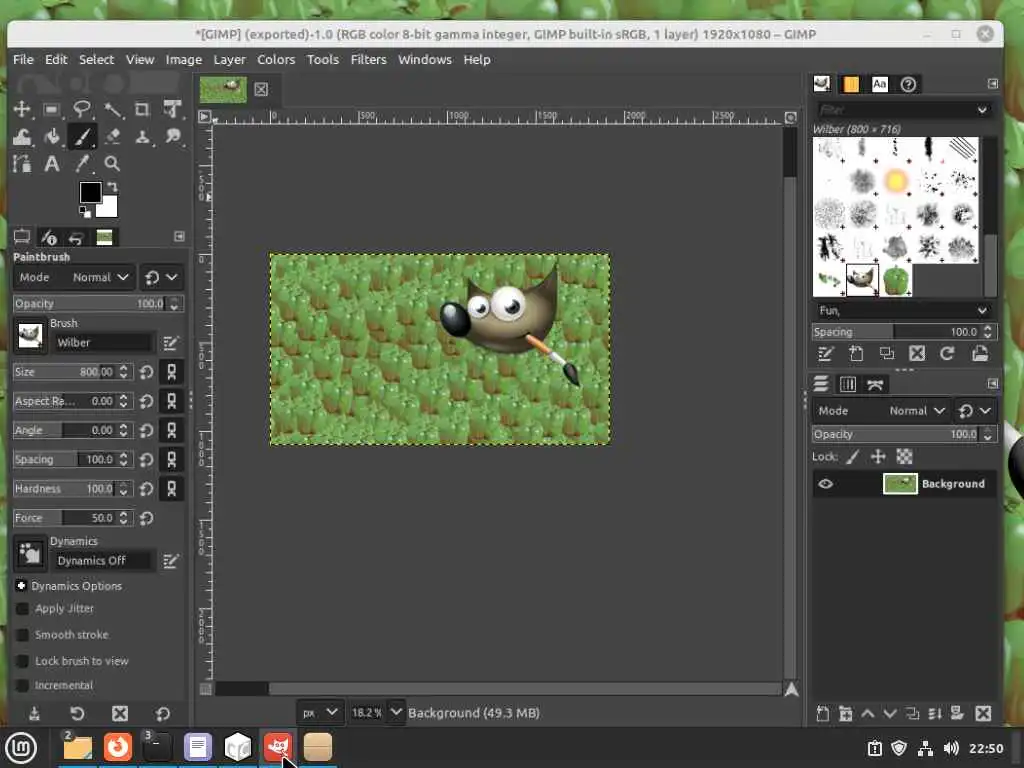Enable Smooth stroke checkbox
The image size is (1024, 768).
coord(22,635)
